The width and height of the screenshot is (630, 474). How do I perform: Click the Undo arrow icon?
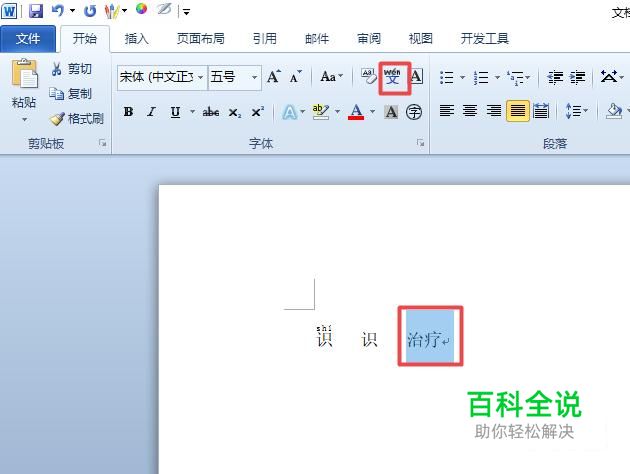pyautogui.click(x=57, y=10)
